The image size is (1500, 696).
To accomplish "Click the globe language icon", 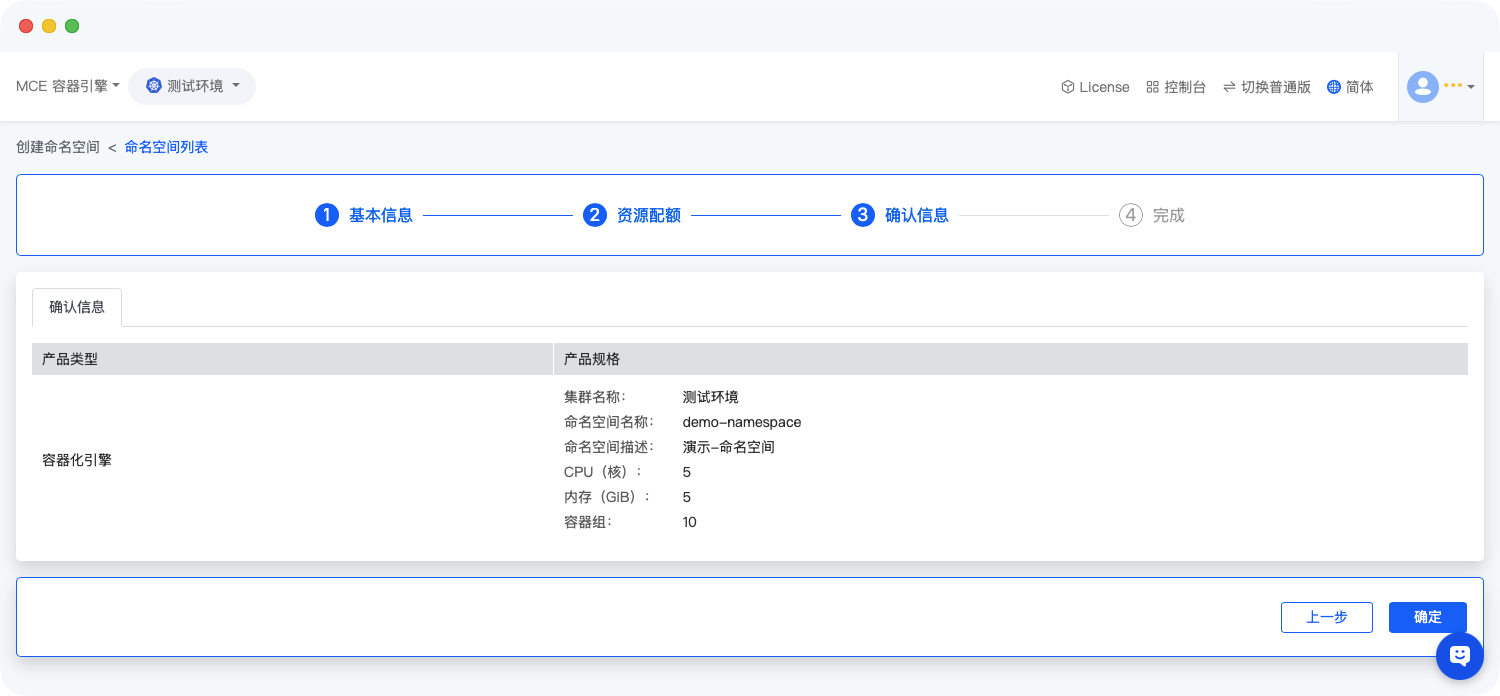I will click(1333, 87).
